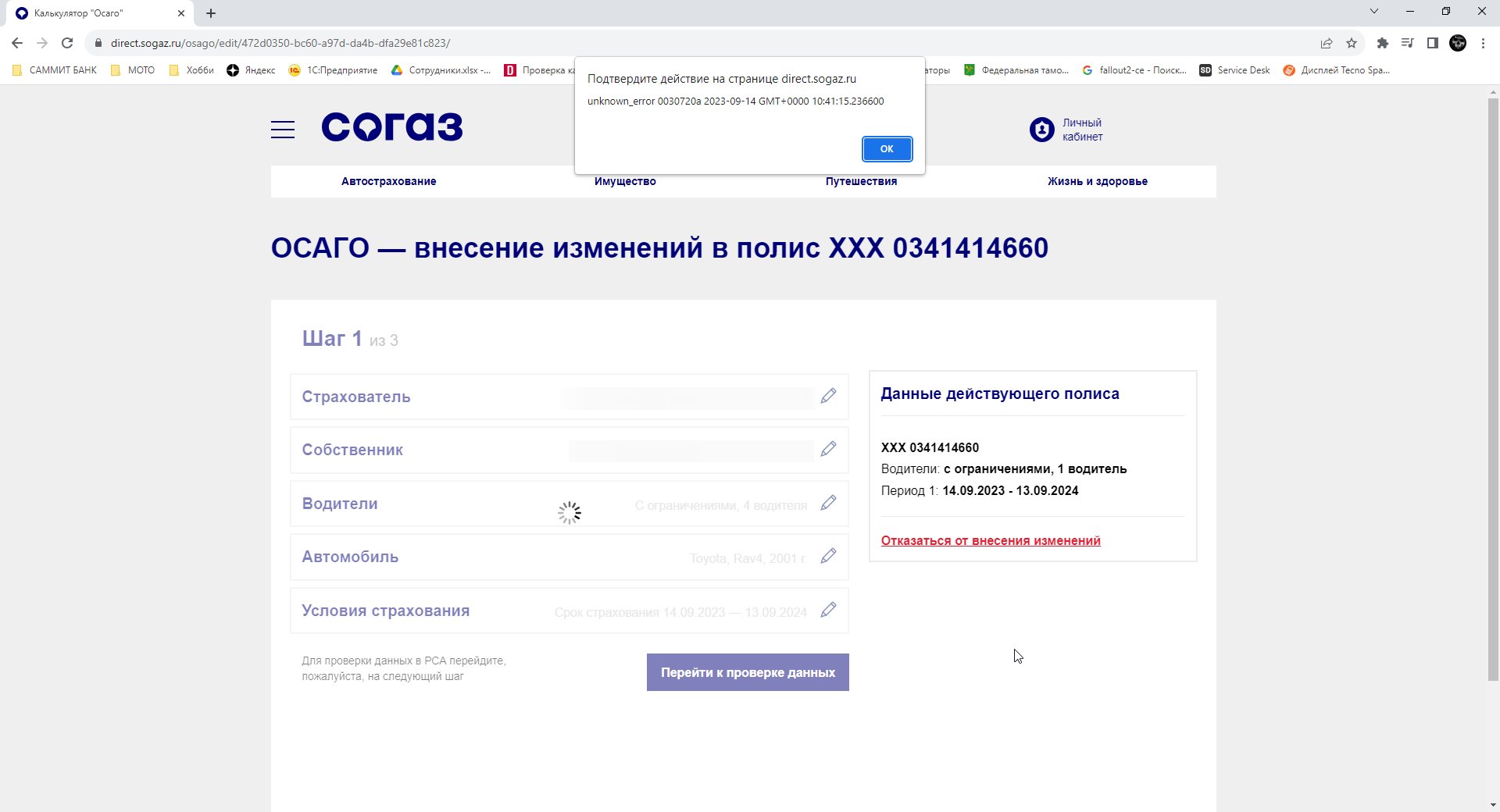The height and width of the screenshot is (812, 1500).
Task: Click the Водители row label
Action: (x=340, y=504)
